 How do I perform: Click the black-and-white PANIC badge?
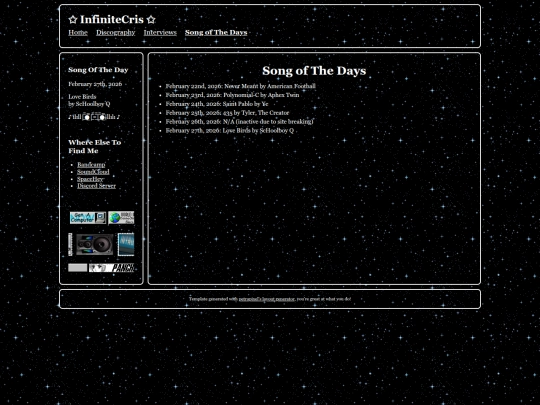tap(111, 268)
